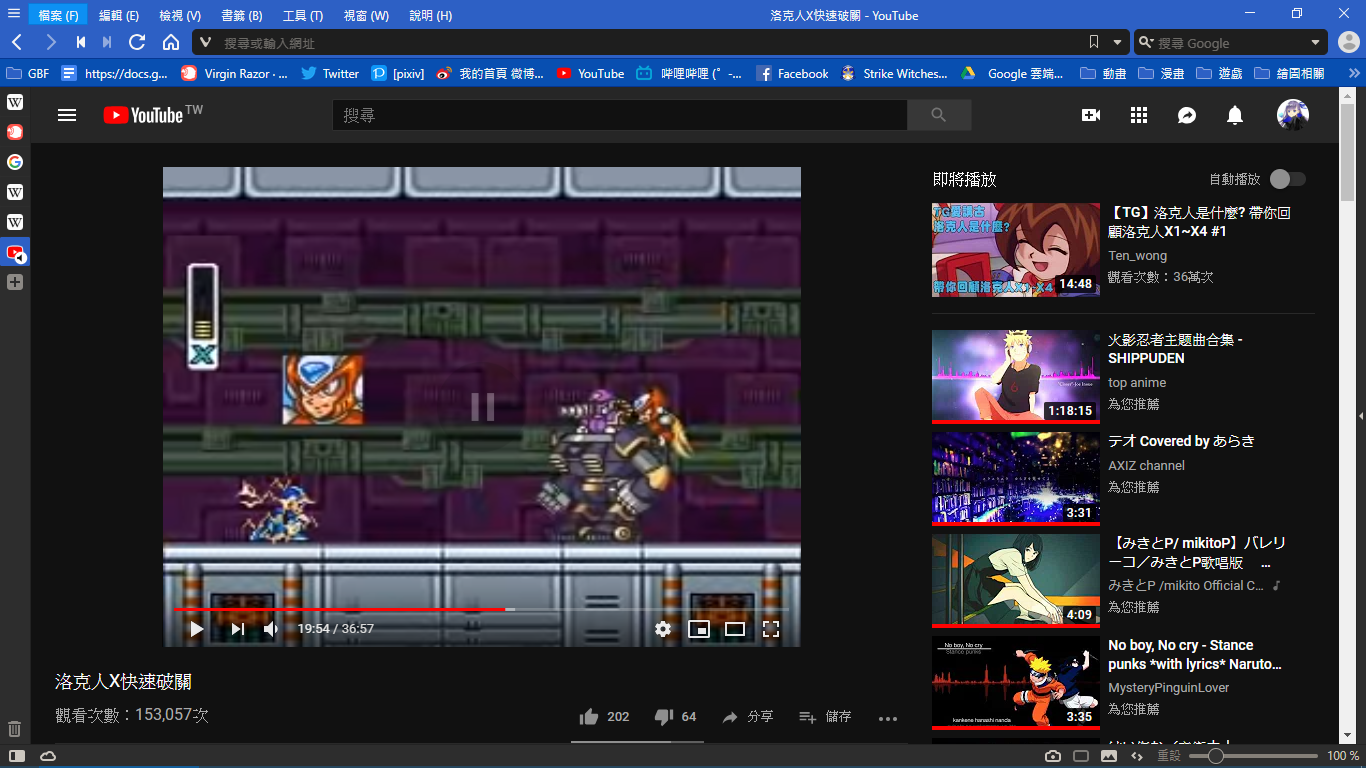
Task: Open the 動畫 bookmark folder
Action: point(1104,73)
